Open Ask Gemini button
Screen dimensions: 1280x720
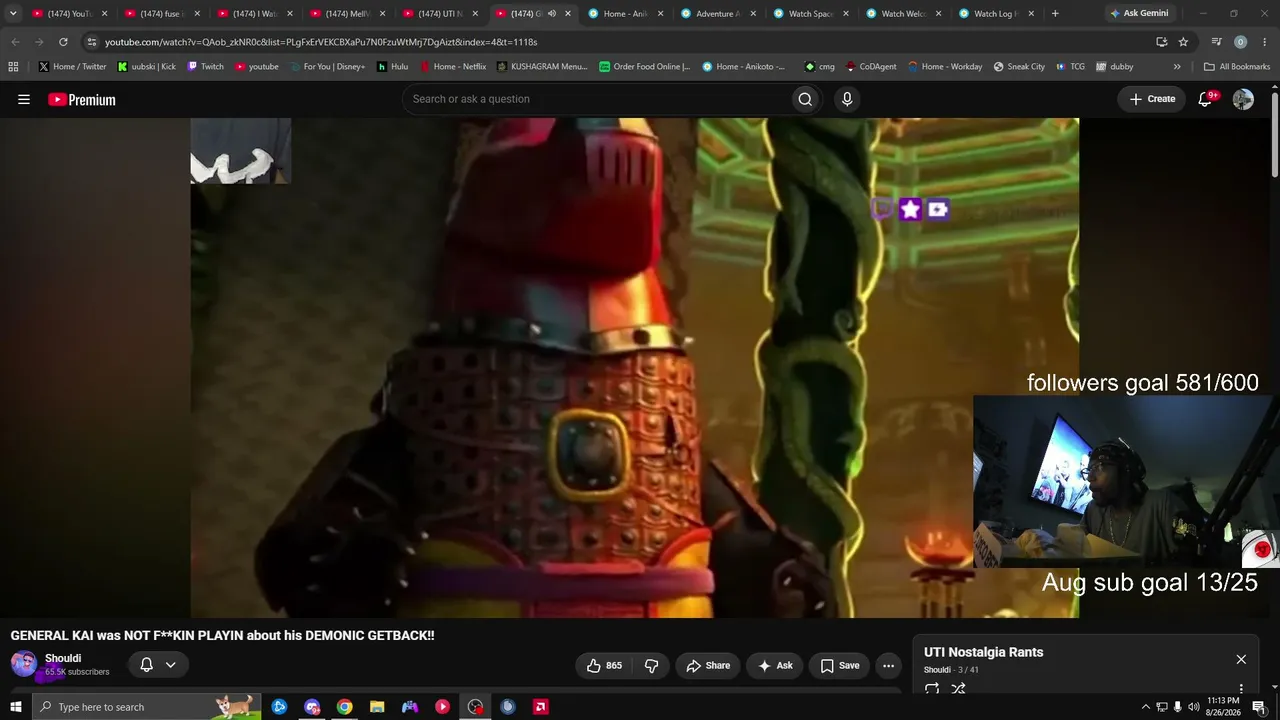(x=1139, y=14)
